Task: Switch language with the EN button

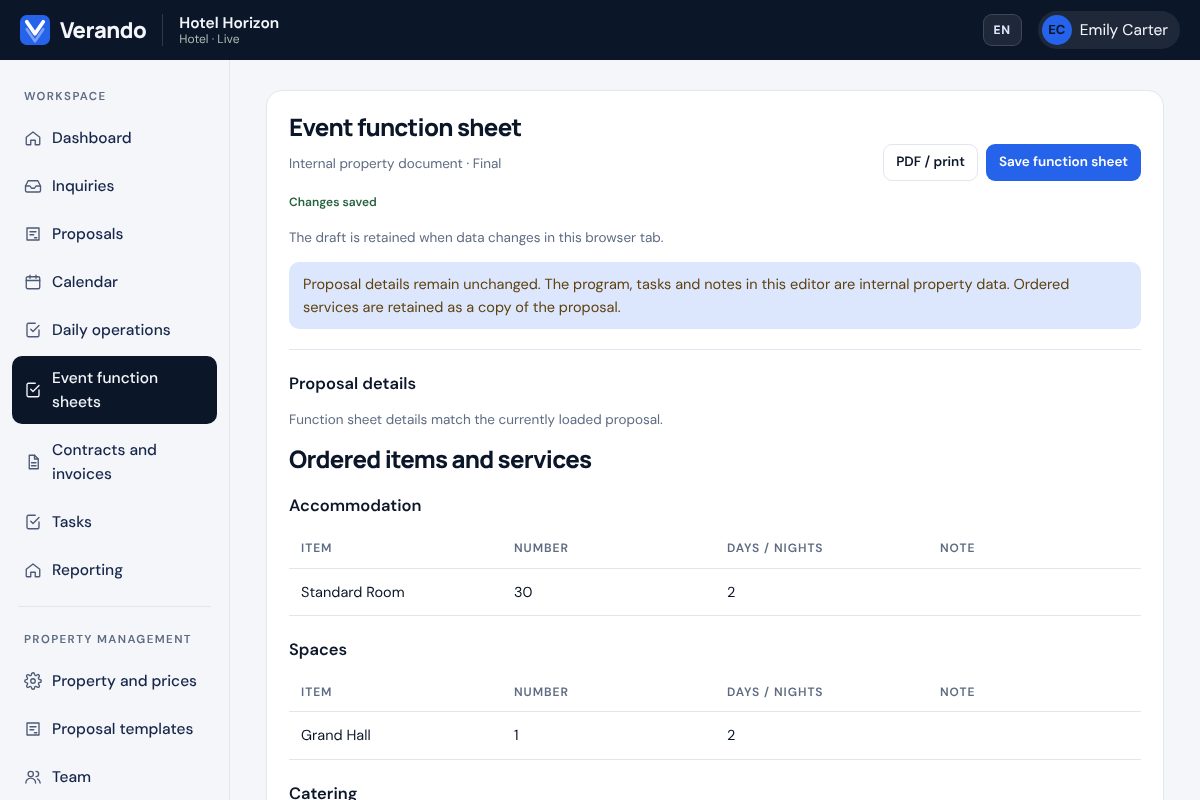Action: pos(1002,30)
